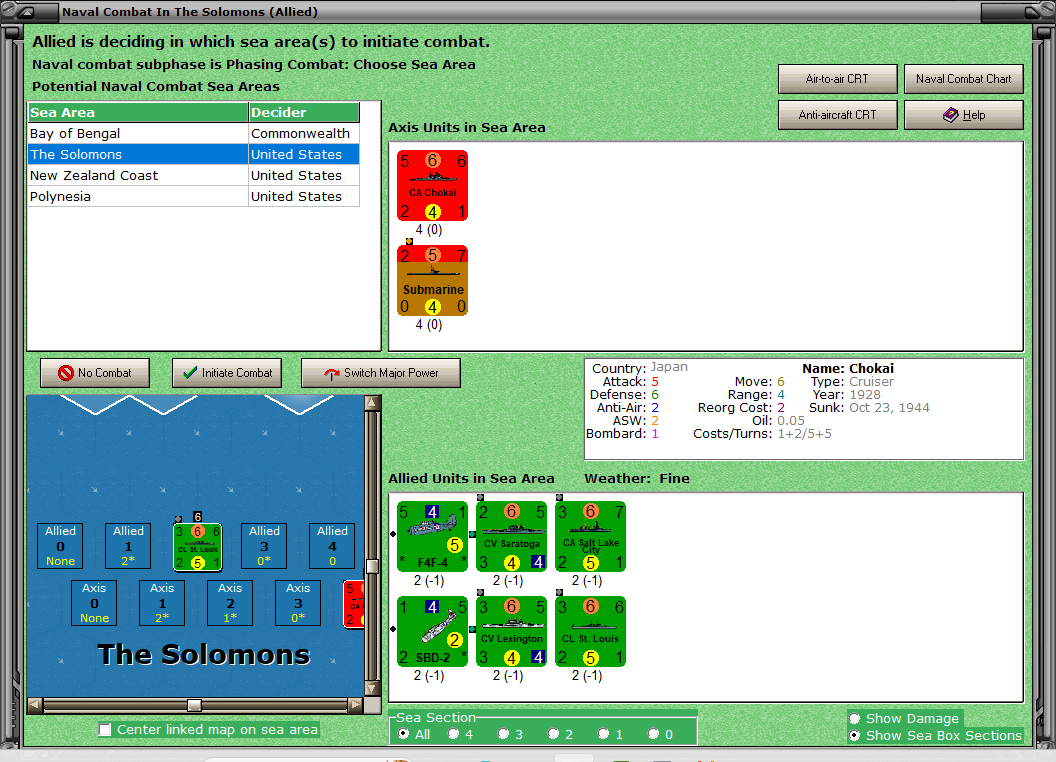Click the Initiate Combat button
Screen dimensions: 1056x762
coord(227,373)
